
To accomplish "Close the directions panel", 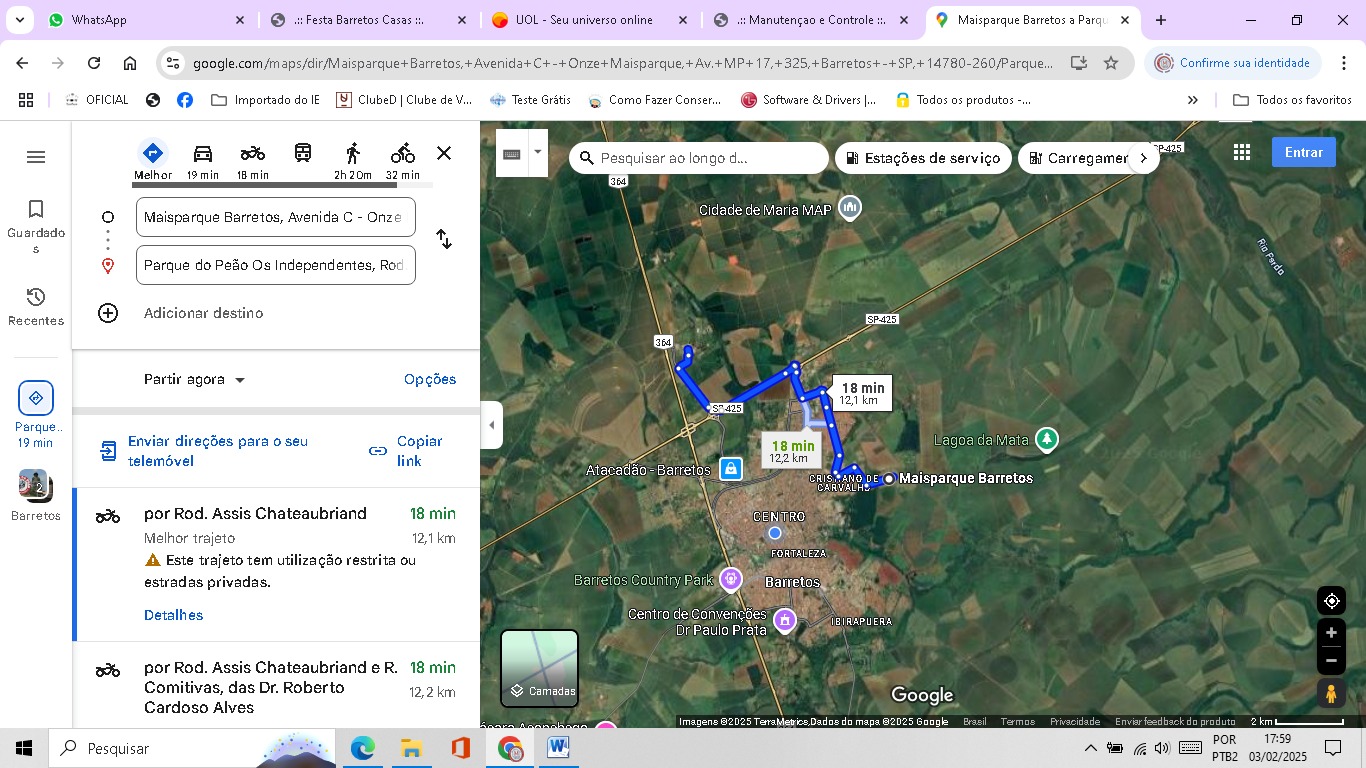I will point(444,153).
